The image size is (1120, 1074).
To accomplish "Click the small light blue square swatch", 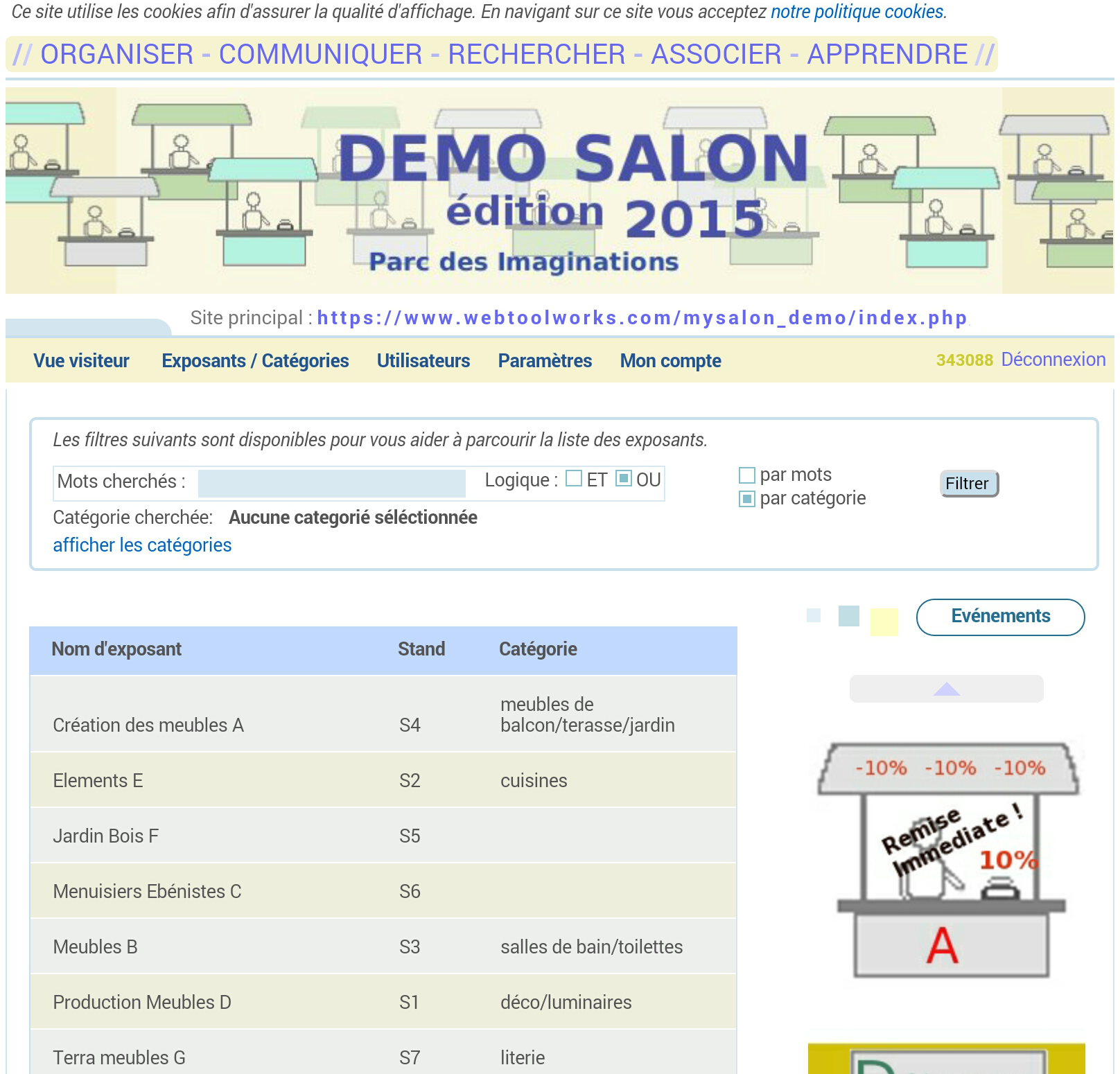I will [814, 615].
